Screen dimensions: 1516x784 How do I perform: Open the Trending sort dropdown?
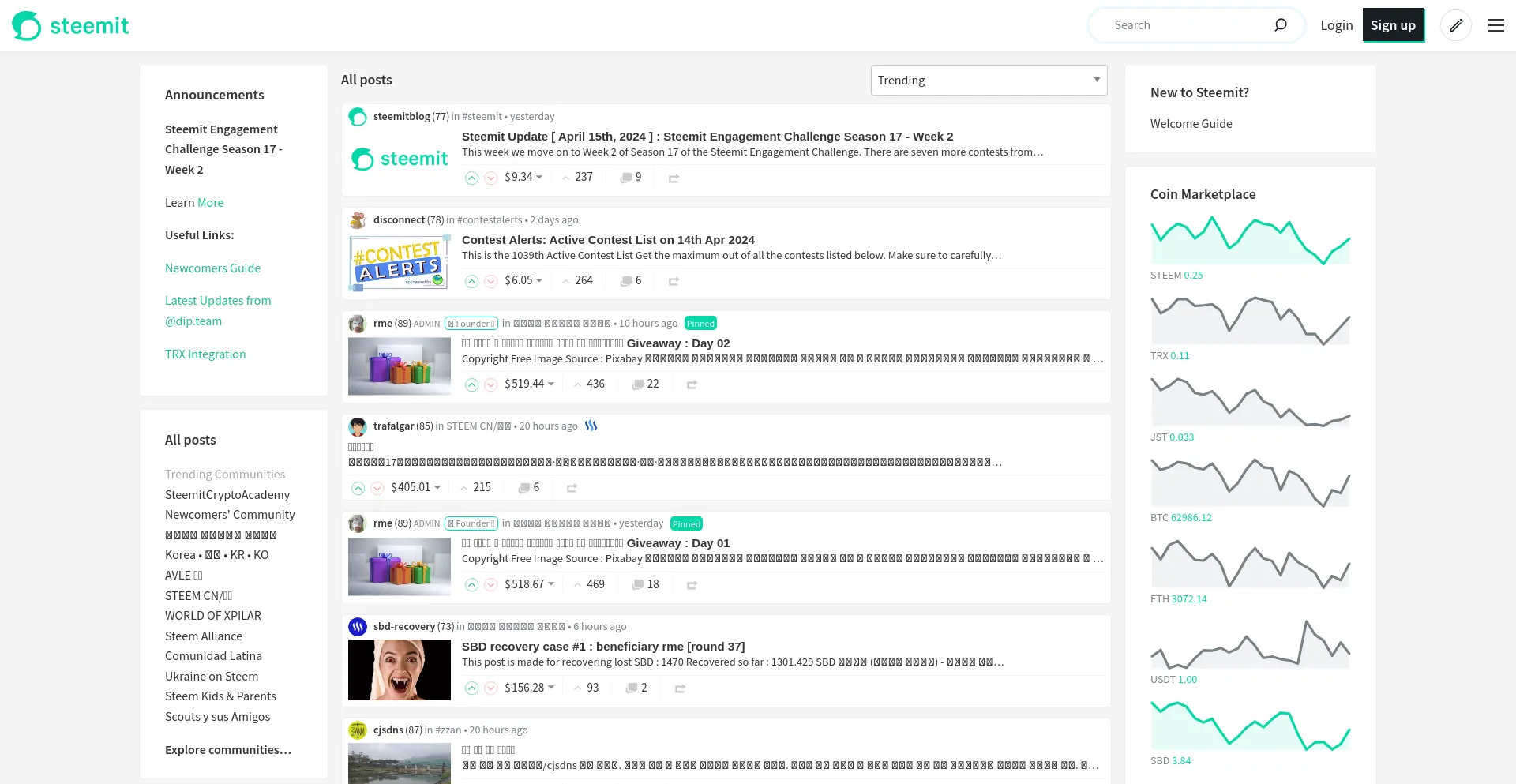pyautogui.click(x=989, y=80)
